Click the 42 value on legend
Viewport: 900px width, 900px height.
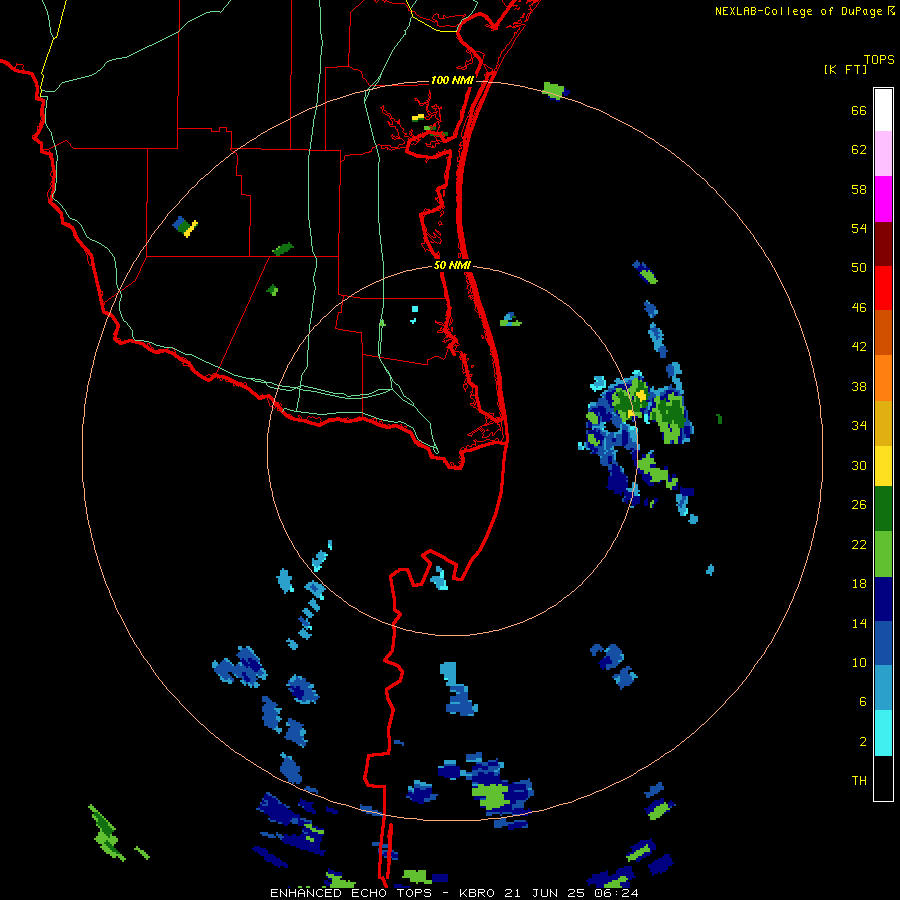coord(859,347)
